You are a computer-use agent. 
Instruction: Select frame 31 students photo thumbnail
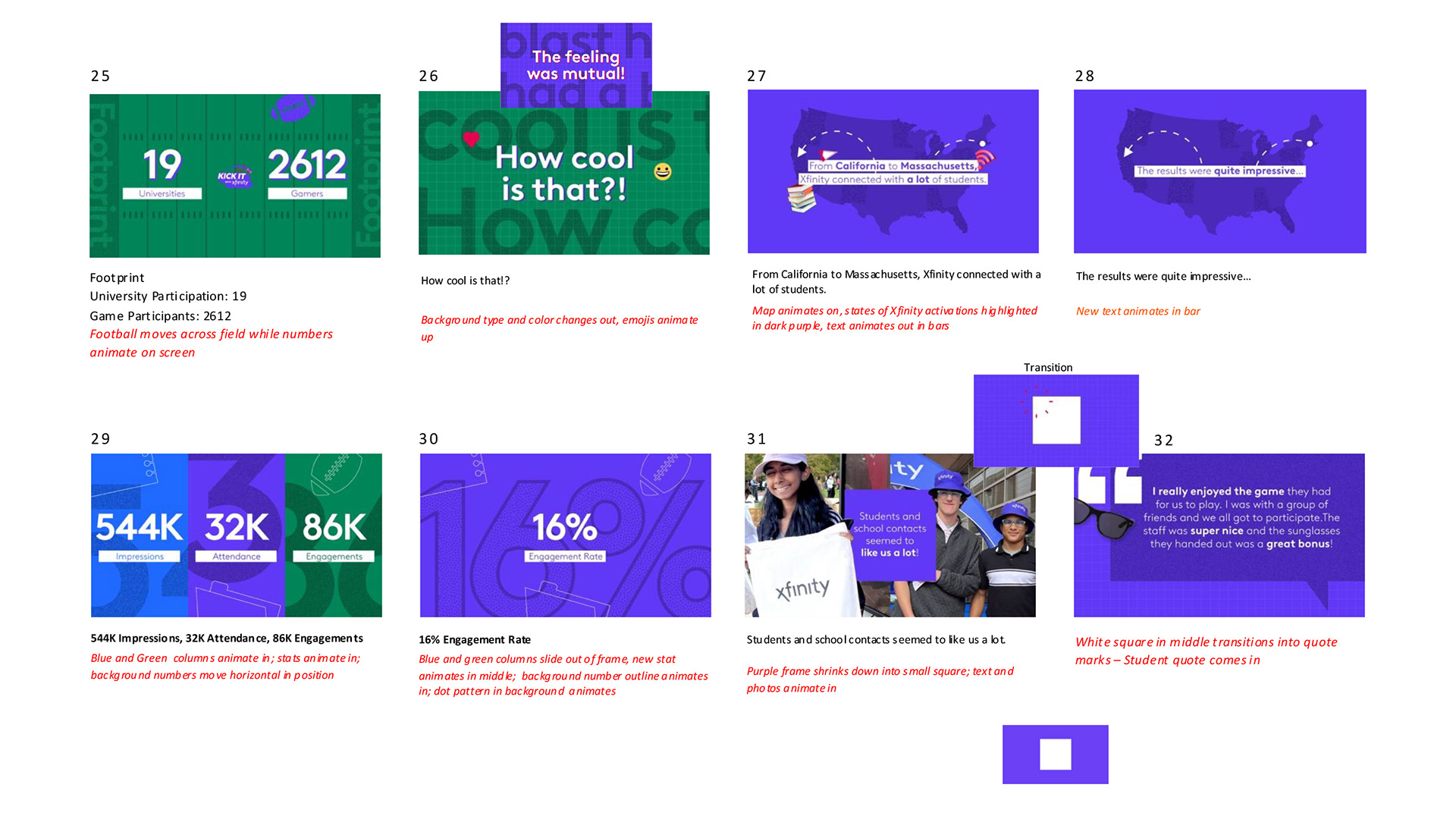[890, 535]
